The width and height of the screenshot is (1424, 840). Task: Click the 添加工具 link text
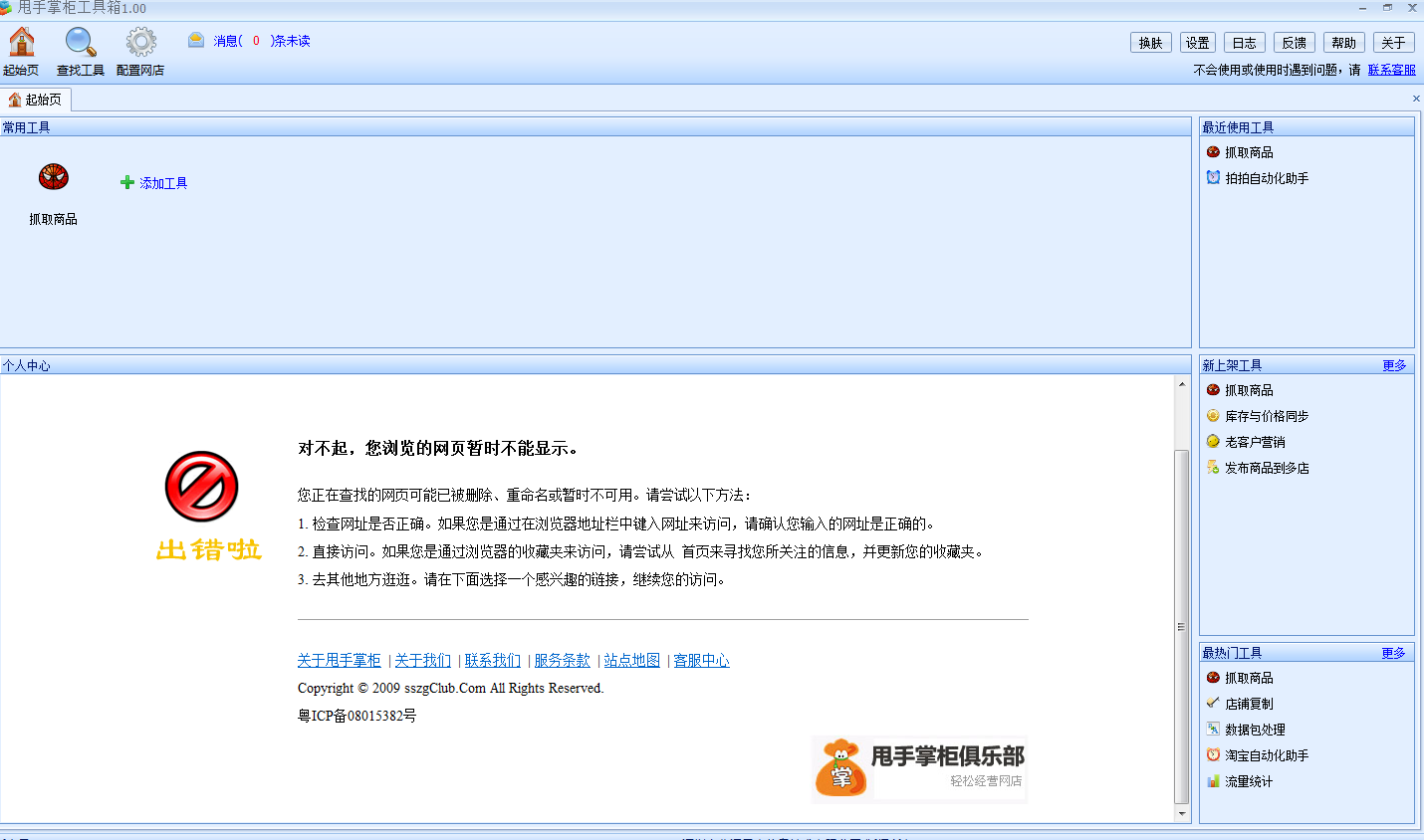163,183
